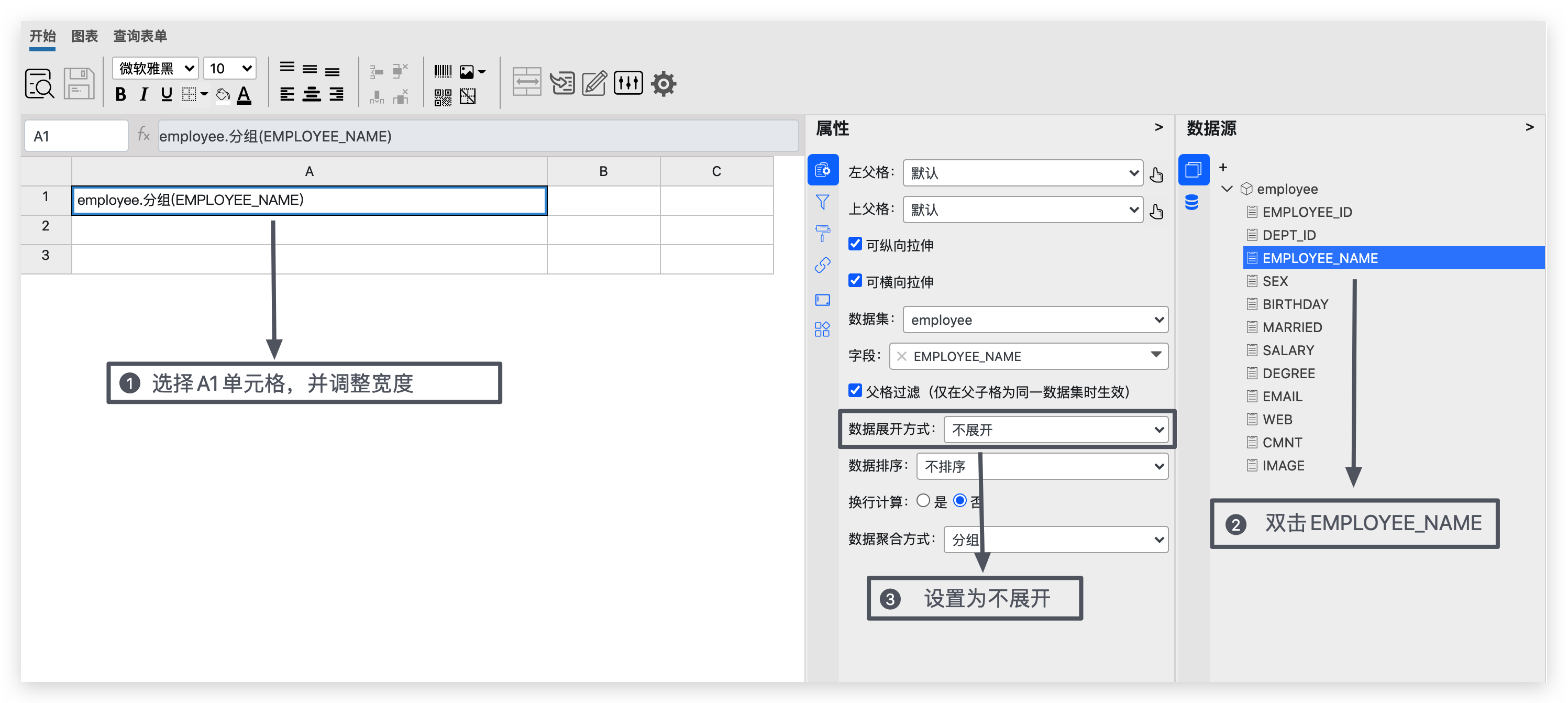Open the 左父格 dropdown
1568x703 pixels.
point(1023,173)
